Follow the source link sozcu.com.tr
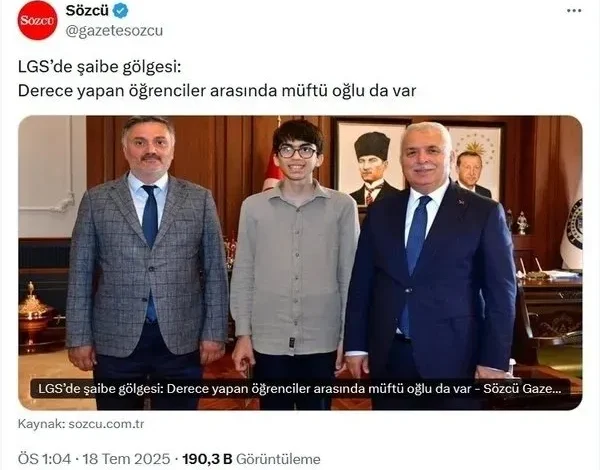 (x=106, y=424)
